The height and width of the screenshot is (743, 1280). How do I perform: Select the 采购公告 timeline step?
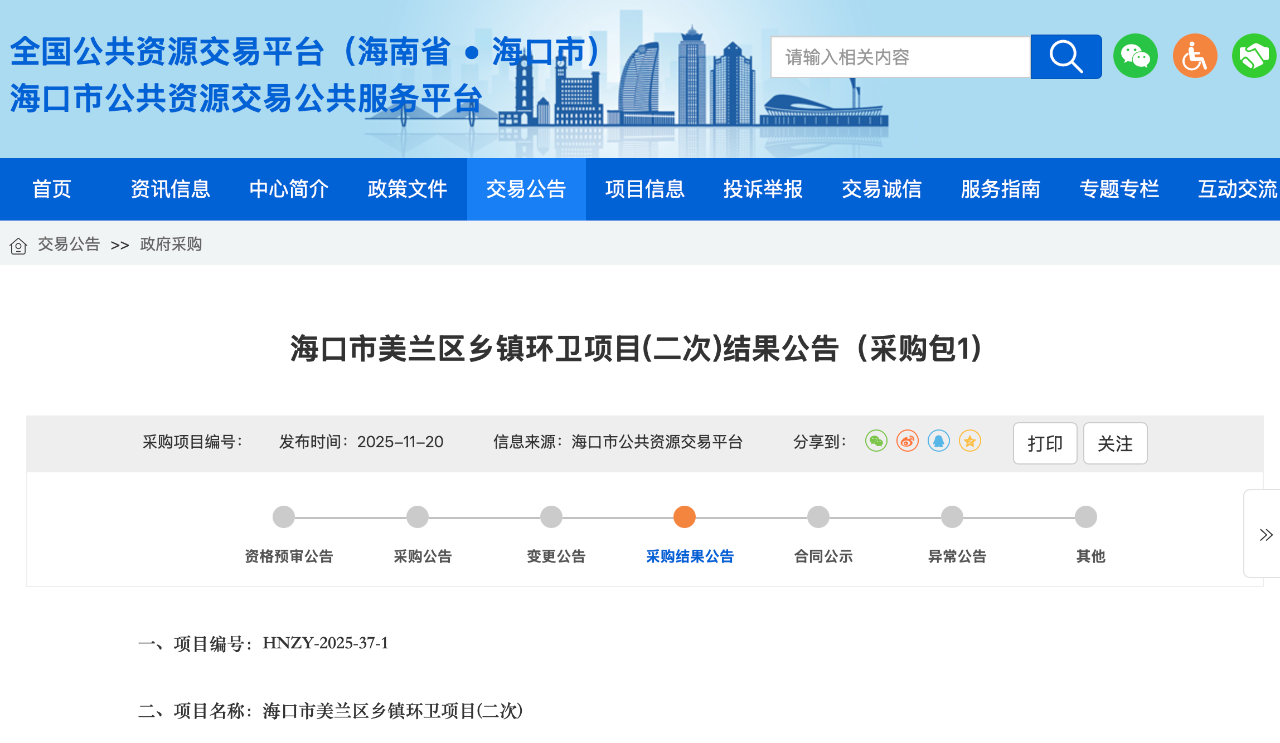click(x=418, y=518)
